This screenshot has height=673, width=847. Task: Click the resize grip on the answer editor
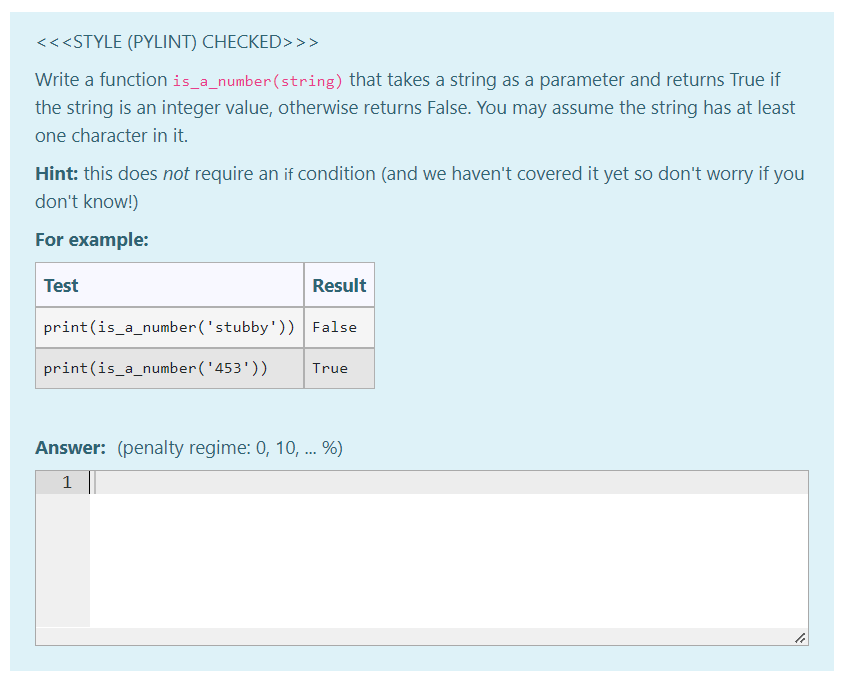pos(799,636)
